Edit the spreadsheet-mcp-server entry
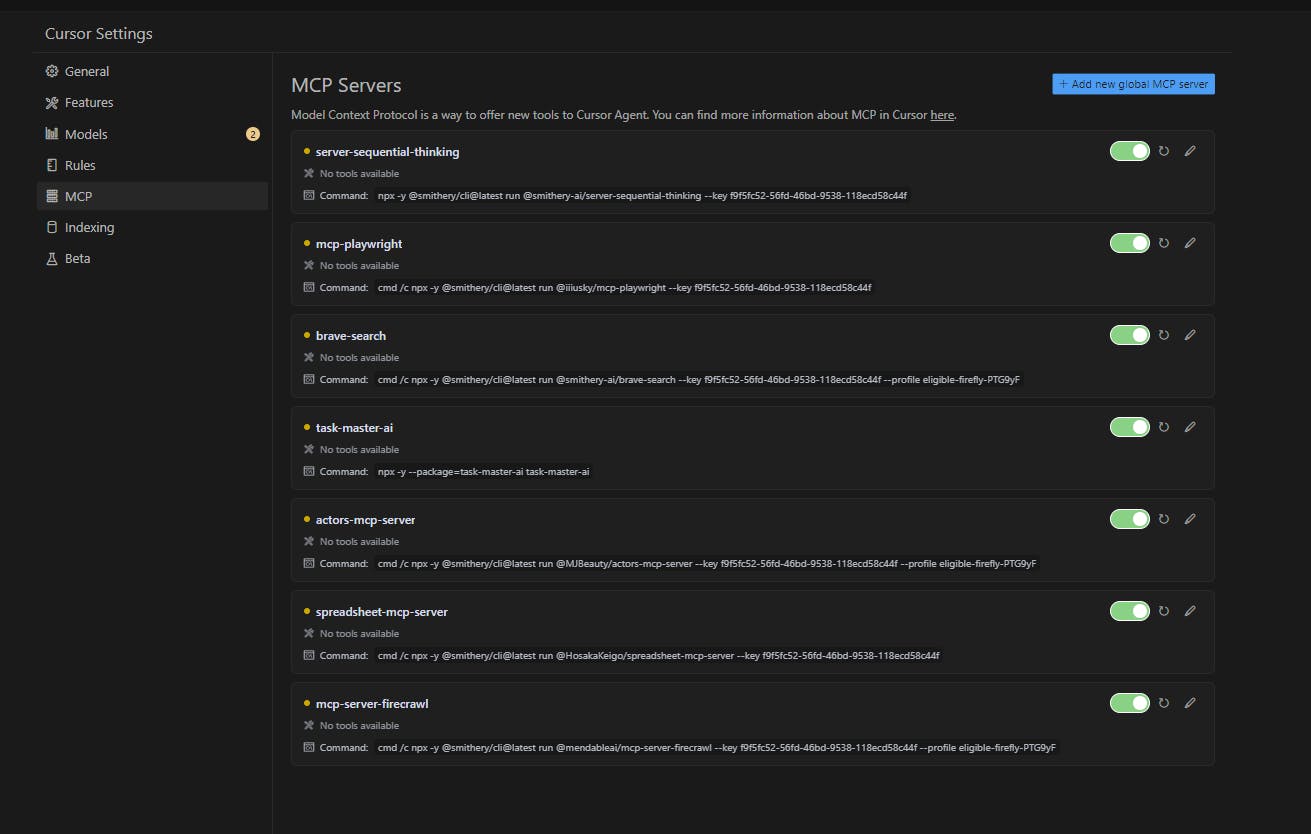Viewport: 1311px width, 834px height. 1190,611
